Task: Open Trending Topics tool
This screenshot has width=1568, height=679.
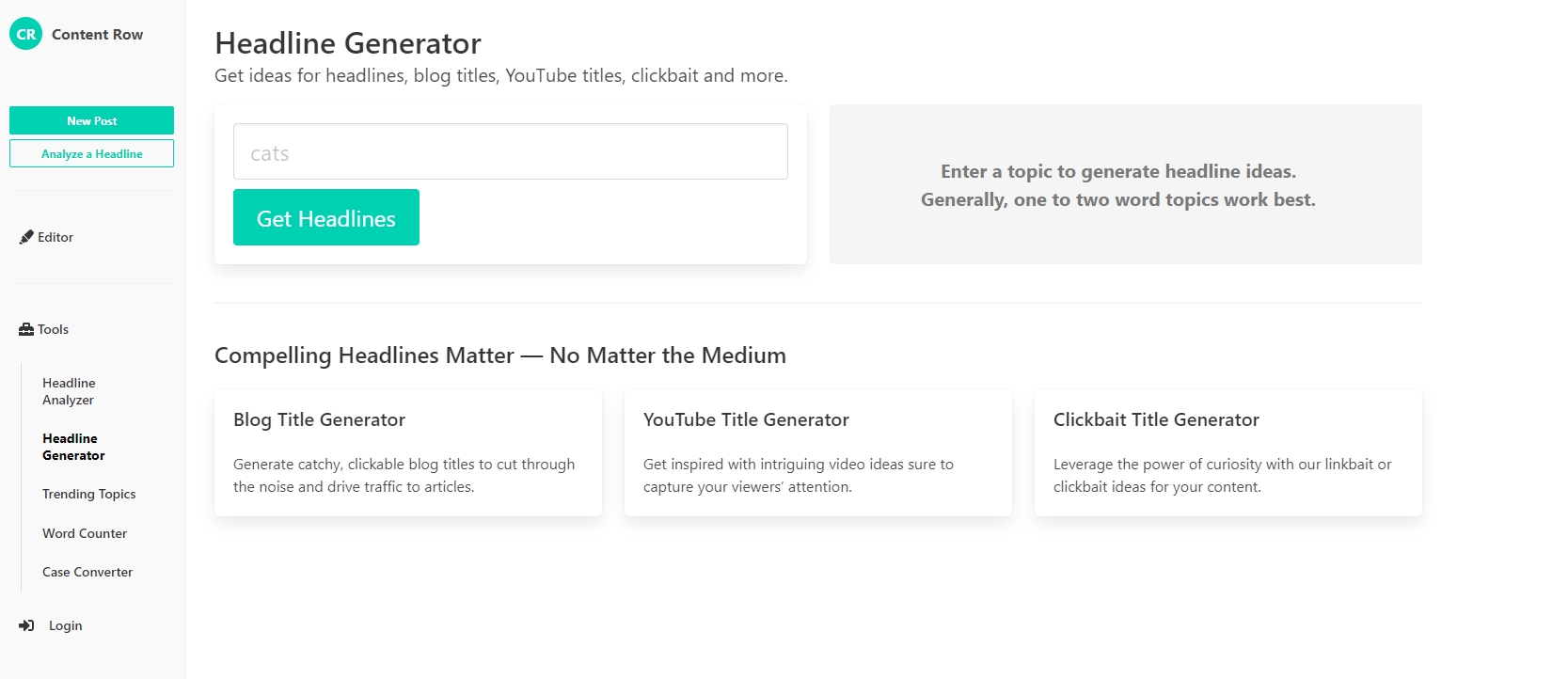Action: 88,494
